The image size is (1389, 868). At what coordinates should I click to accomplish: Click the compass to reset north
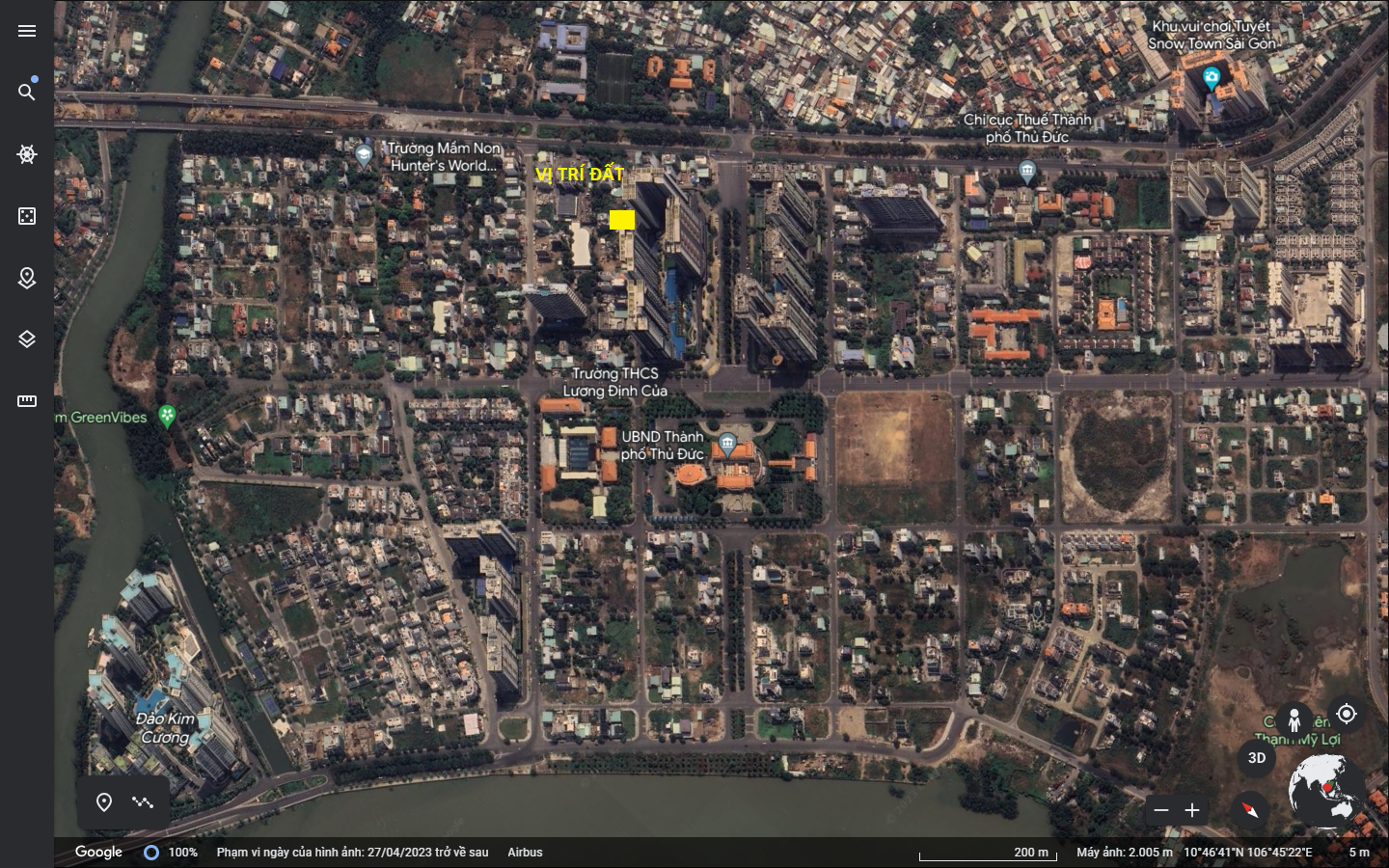1250,809
